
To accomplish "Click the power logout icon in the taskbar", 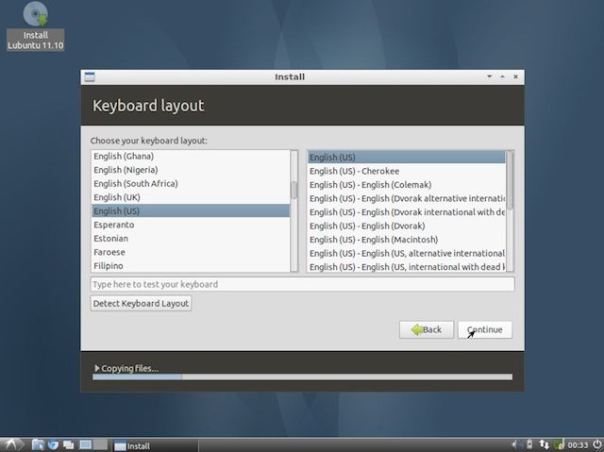I will [597, 445].
